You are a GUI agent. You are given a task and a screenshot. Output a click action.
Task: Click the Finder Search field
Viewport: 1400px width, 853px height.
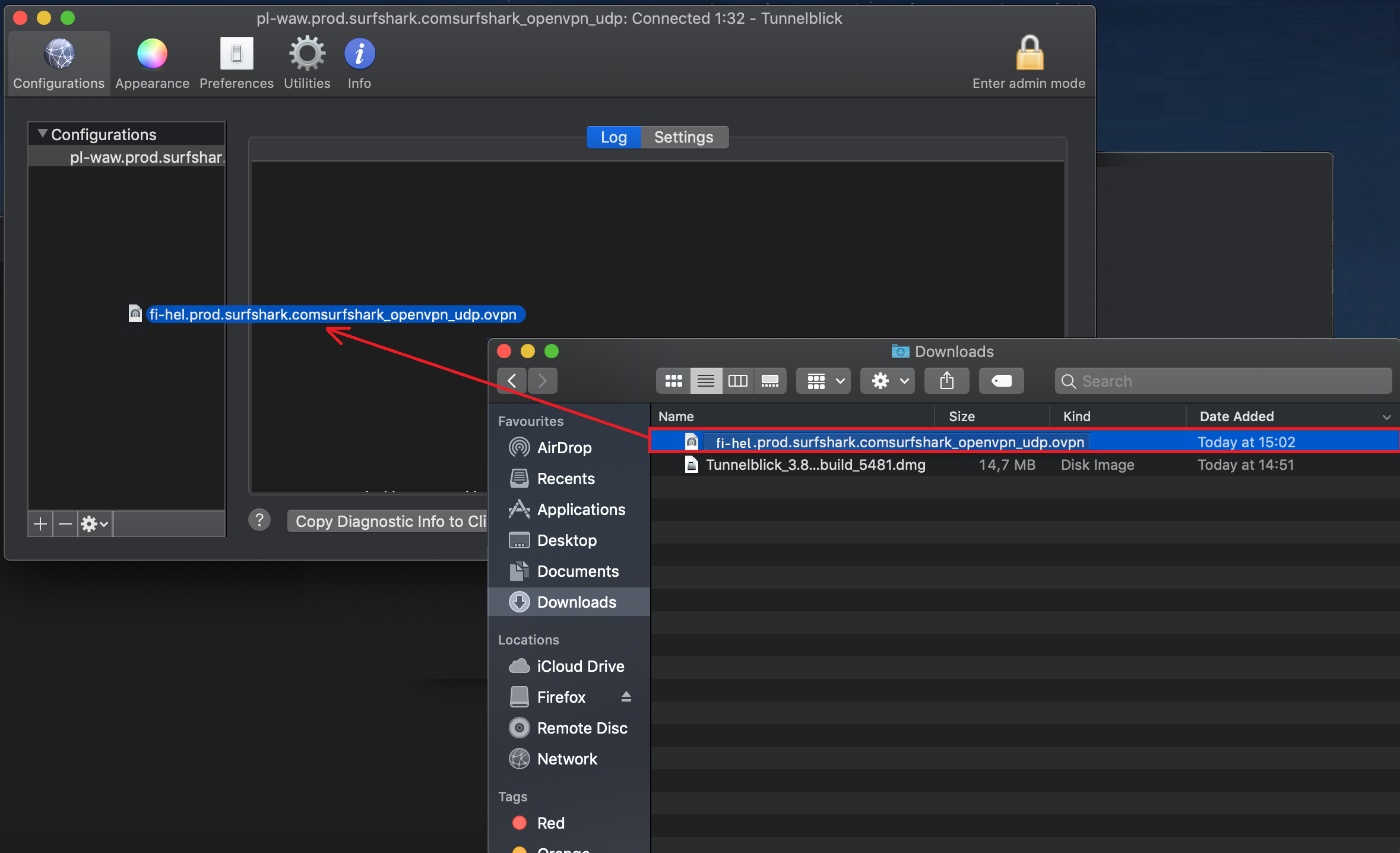(1223, 381)
